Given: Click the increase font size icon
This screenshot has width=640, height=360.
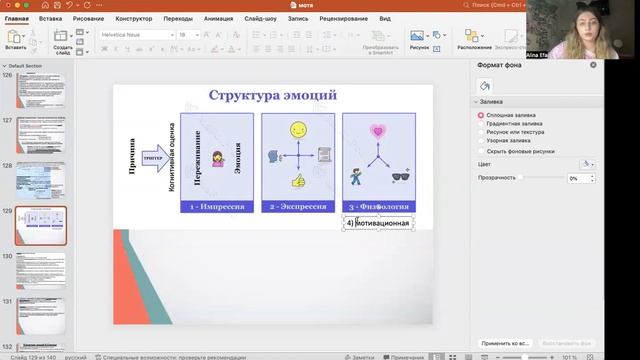Looking at the screenshot, I should click(x=207, y=35).
